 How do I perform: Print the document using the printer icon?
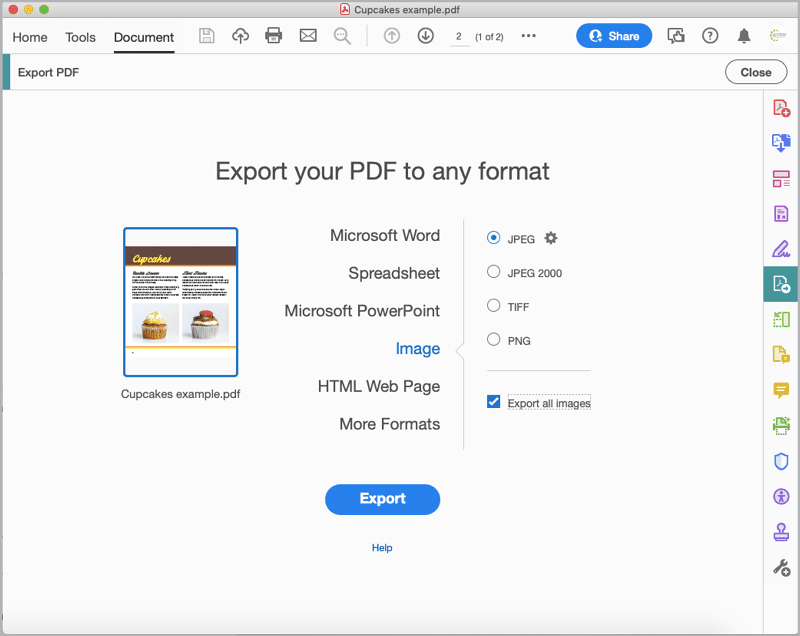click(273, 35)
